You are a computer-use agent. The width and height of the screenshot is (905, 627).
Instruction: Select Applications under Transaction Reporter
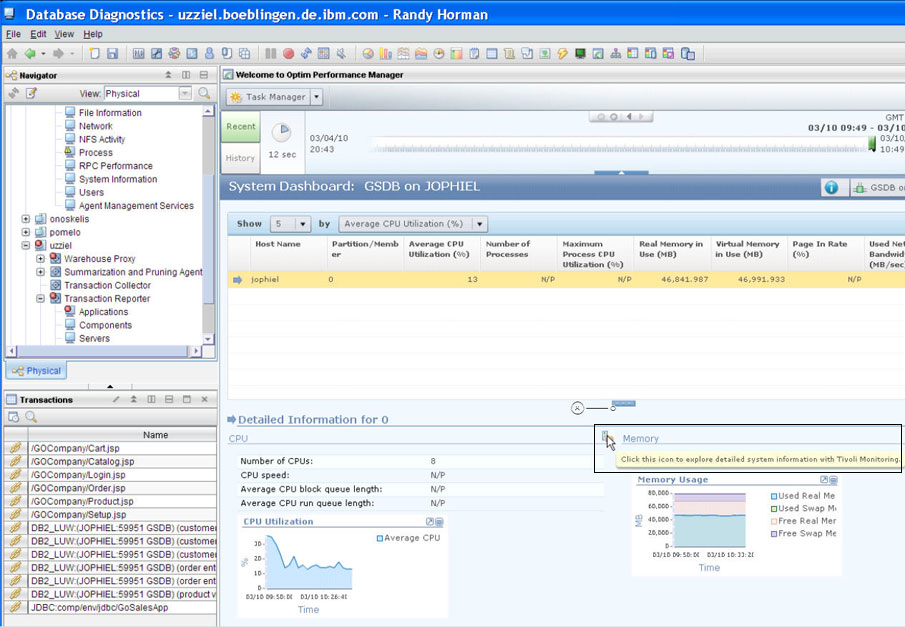coord(103,312)
